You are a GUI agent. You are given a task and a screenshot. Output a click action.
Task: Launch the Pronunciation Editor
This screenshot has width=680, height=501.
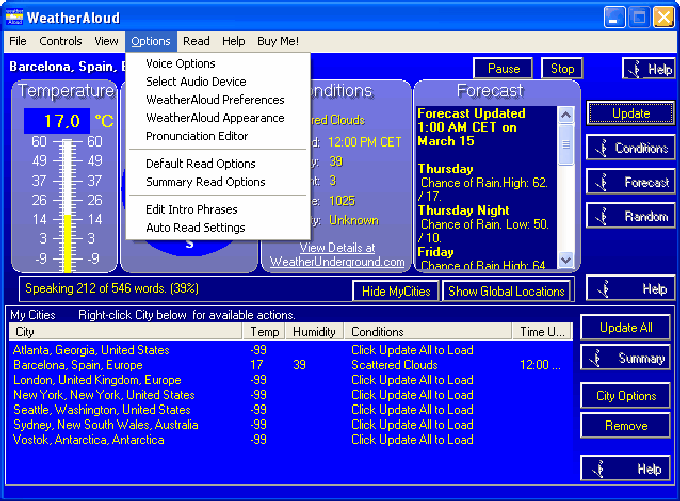point(197,136)
